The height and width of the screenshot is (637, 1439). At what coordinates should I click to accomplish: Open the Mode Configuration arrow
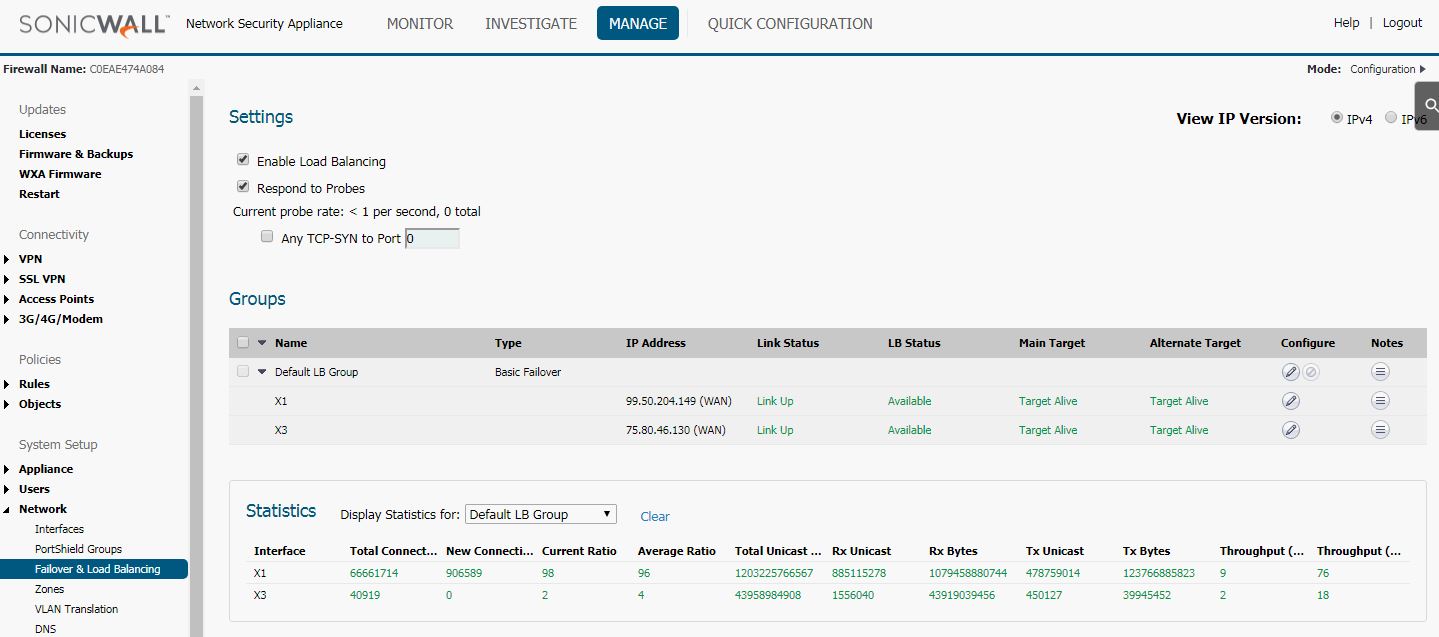[1423, 69]
